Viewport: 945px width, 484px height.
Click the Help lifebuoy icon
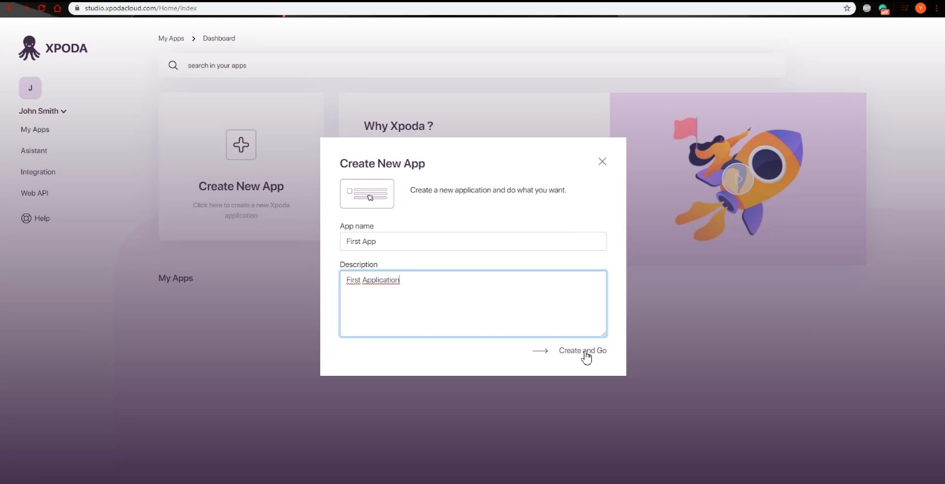click(x=26, y=218)
